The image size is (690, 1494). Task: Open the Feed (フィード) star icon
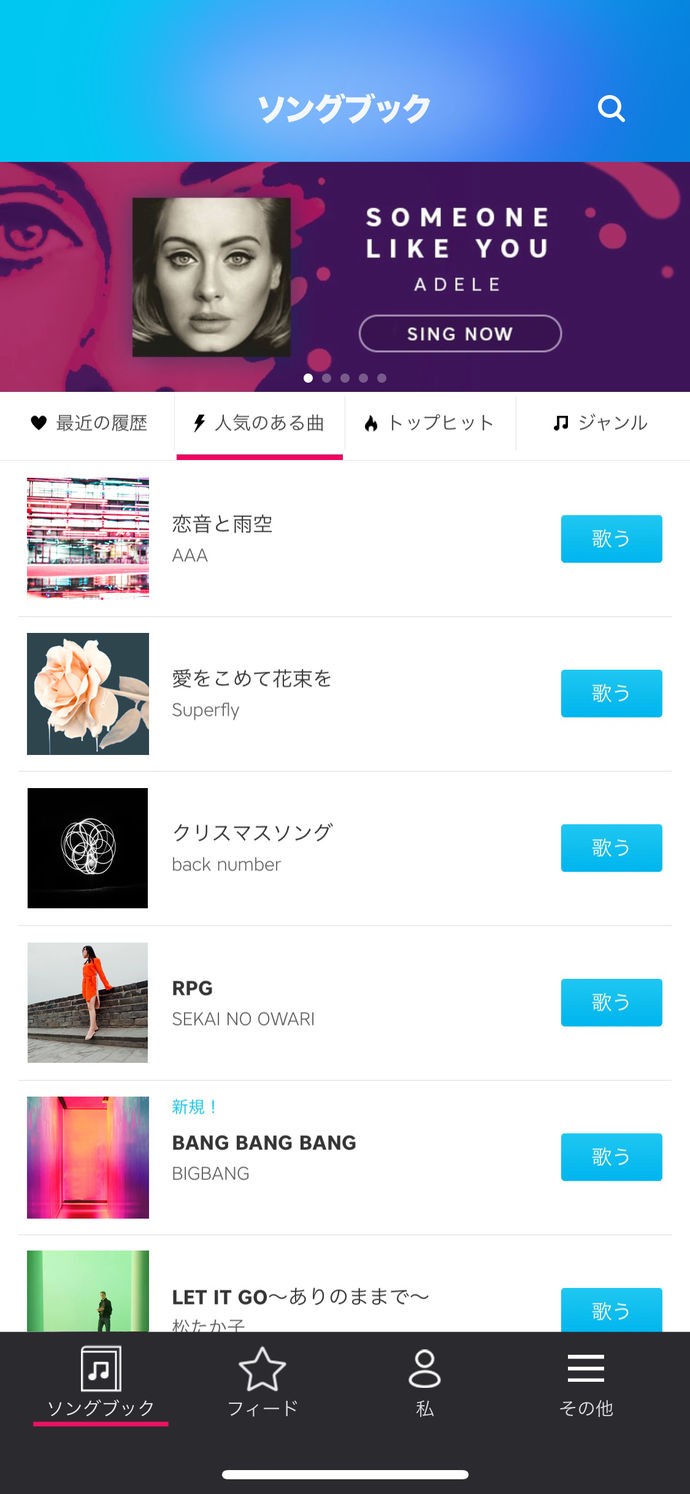click(x=262, y=1368)
